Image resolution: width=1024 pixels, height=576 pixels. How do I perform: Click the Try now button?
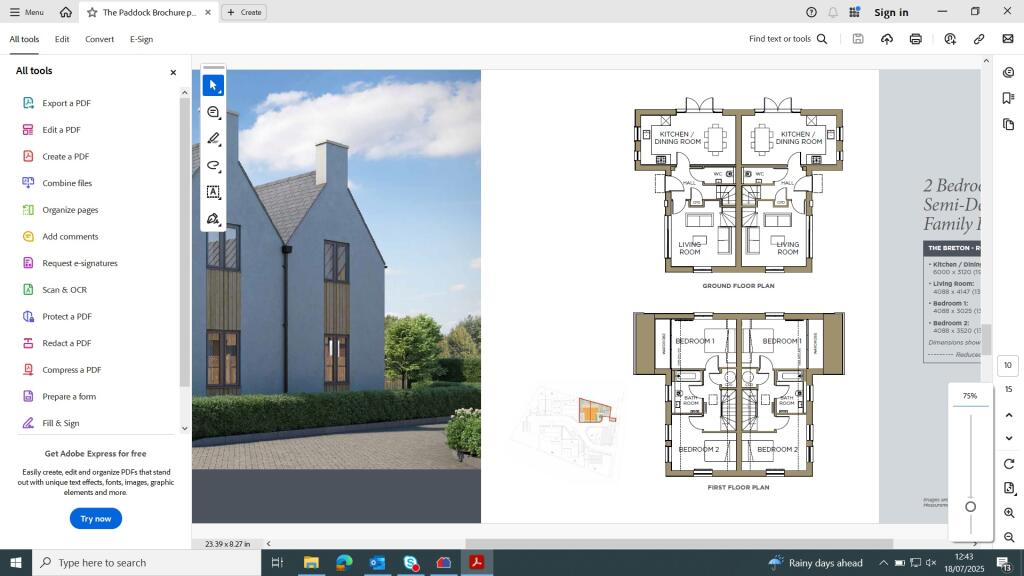95,518
